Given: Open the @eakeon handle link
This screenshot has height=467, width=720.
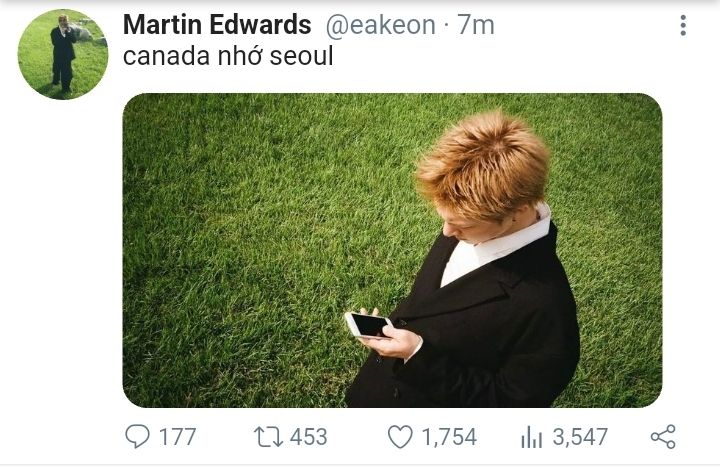Looking at the screenshot, I should click(x=381, y=25).
